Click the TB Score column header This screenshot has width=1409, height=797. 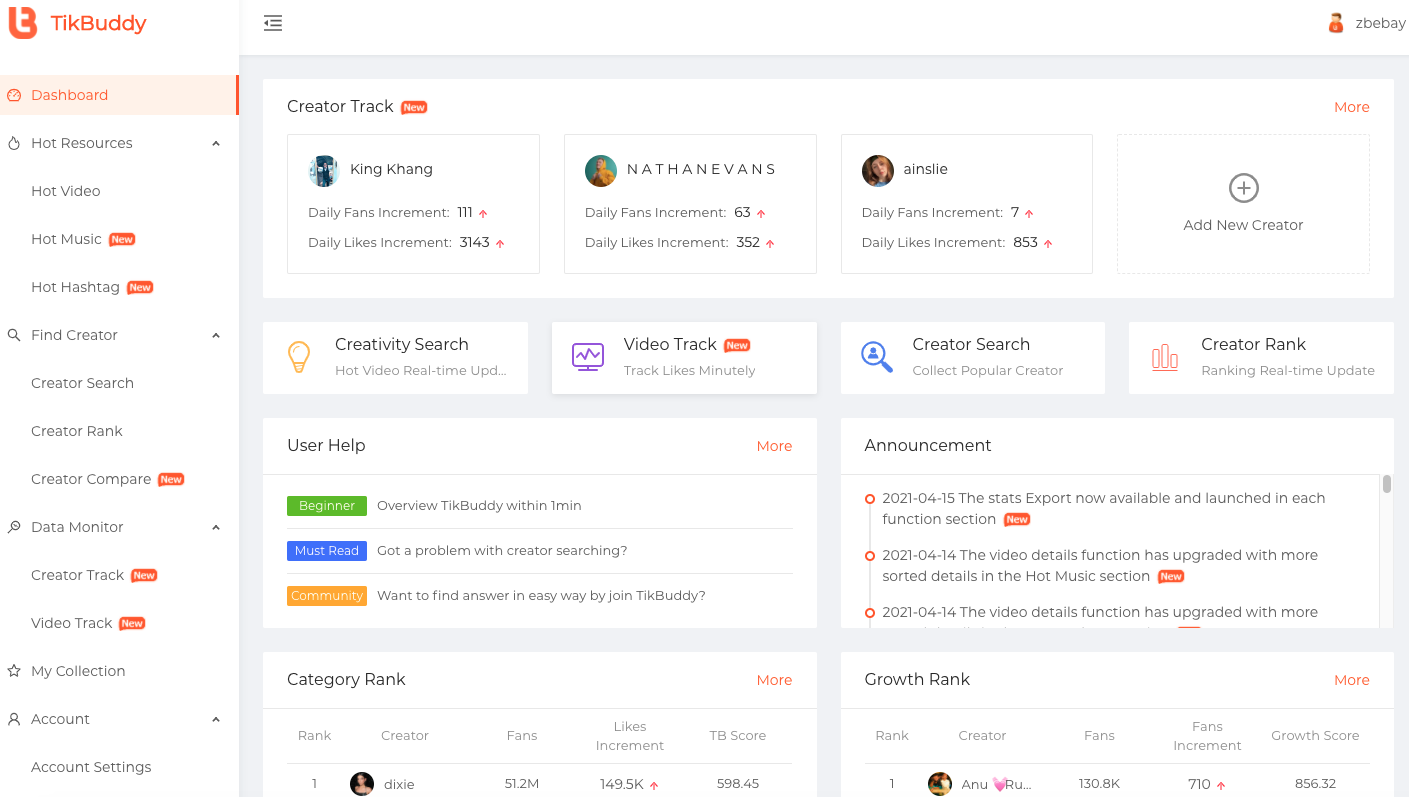738,736
